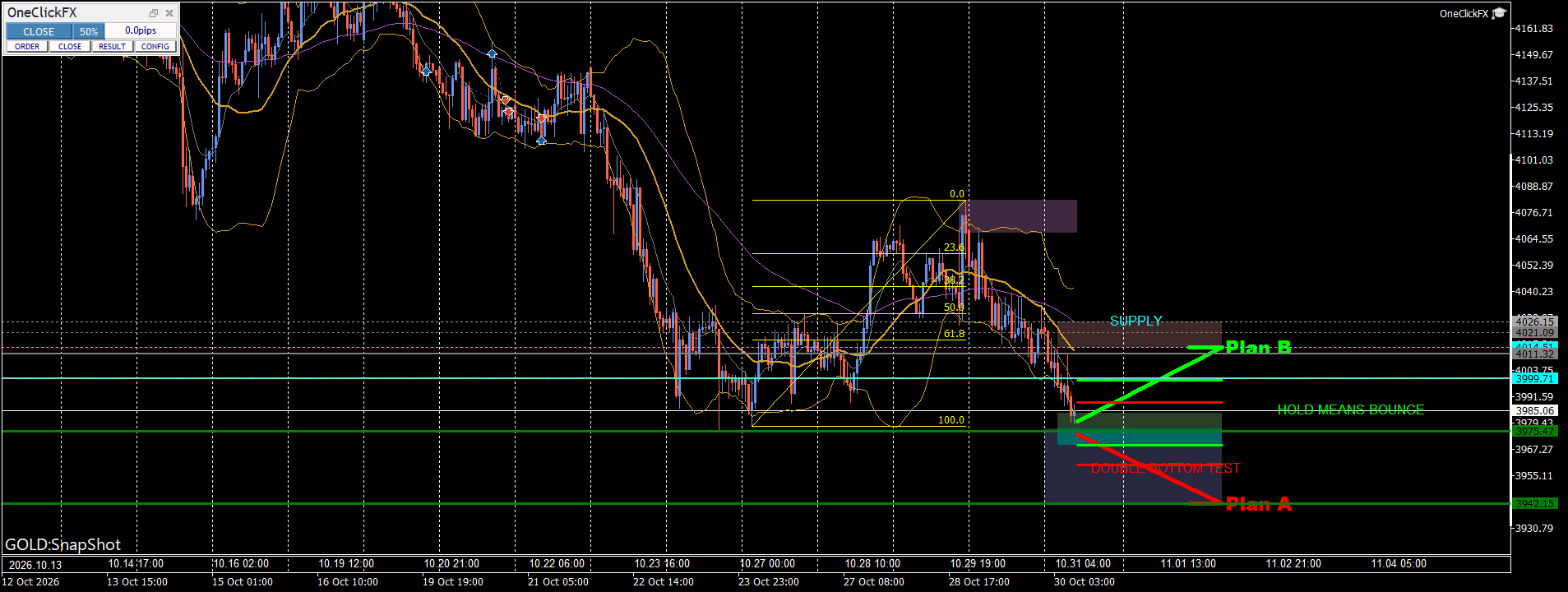This screenshot has height=592, width=1568.
Task: Open the RESULT tab in OneClickFX
Action: (x=113, y=47)
